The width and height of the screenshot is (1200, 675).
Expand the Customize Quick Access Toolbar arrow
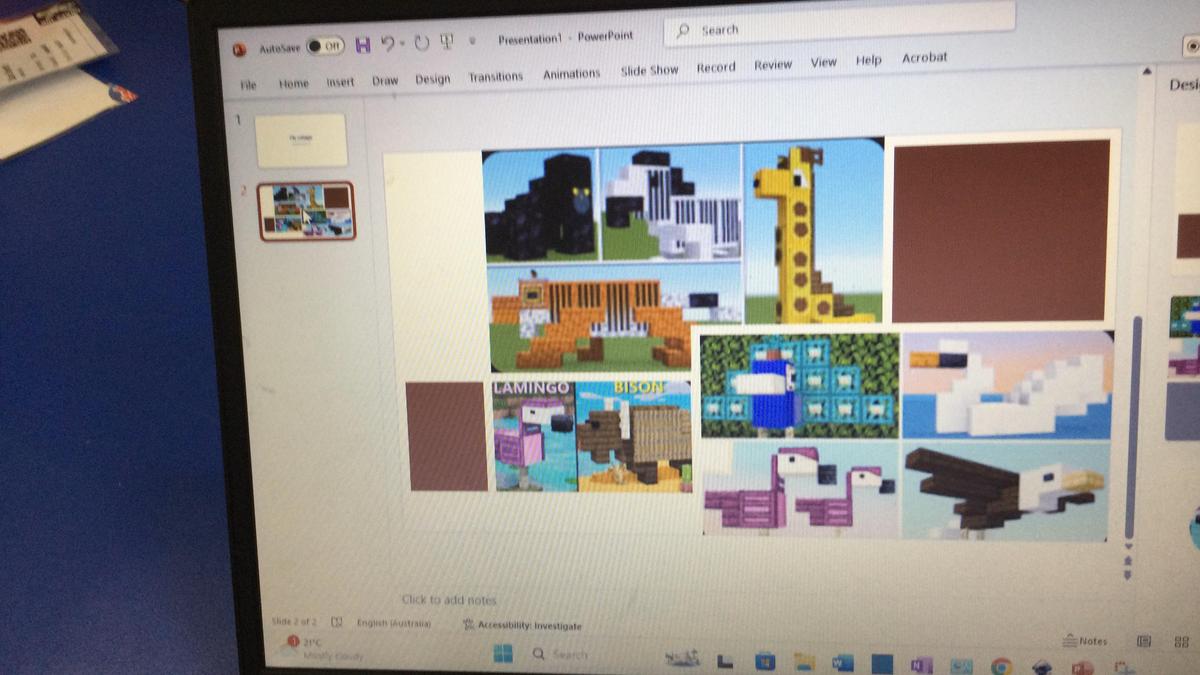[x=471, y=42]
